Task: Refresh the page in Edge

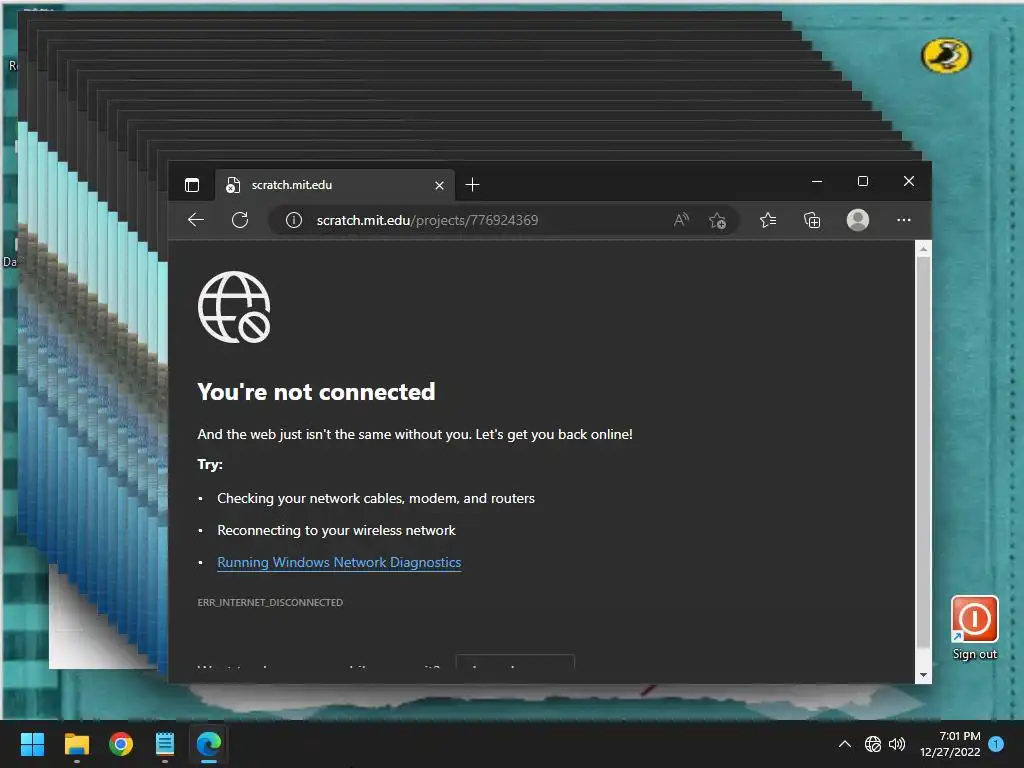Action: point(240,220)
